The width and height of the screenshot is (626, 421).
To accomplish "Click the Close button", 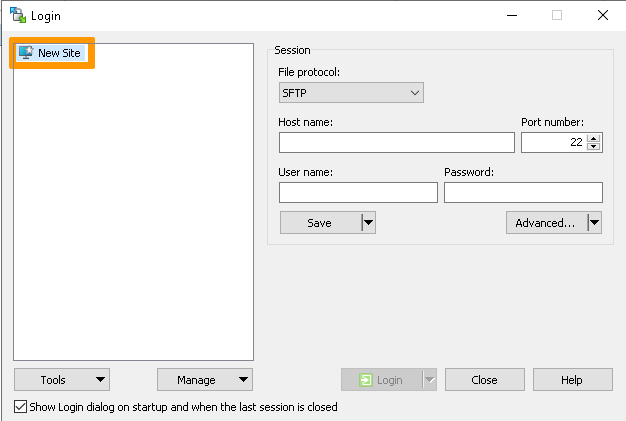I will pos(485,379).
